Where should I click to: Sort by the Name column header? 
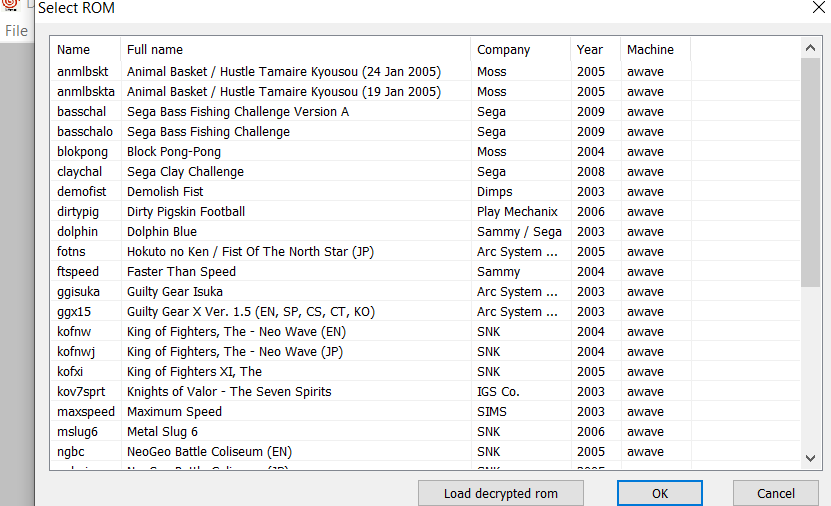point(85,49)
